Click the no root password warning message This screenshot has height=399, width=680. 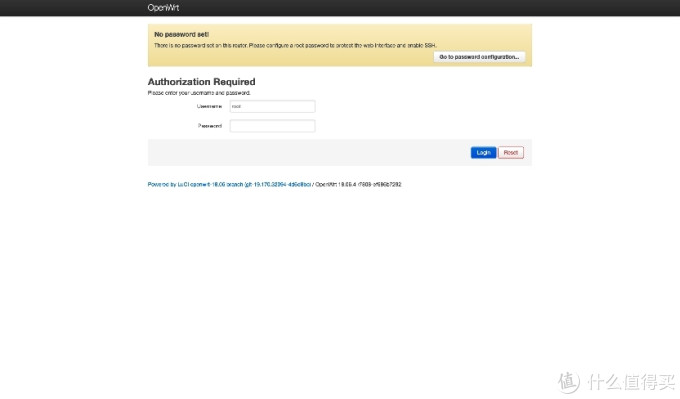coord(295,45)
